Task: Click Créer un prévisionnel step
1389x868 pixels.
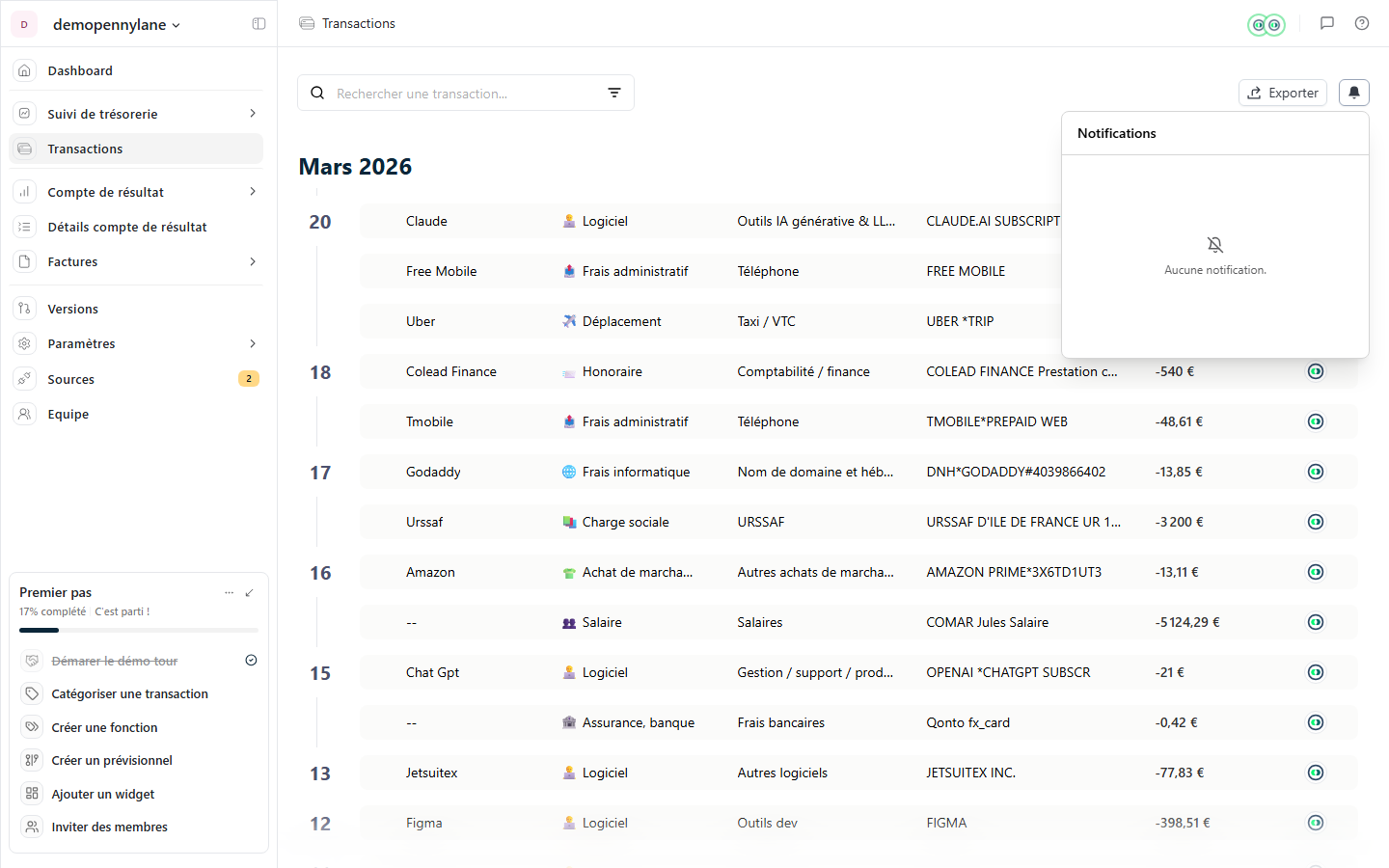Action: click(x=139, y=760)
